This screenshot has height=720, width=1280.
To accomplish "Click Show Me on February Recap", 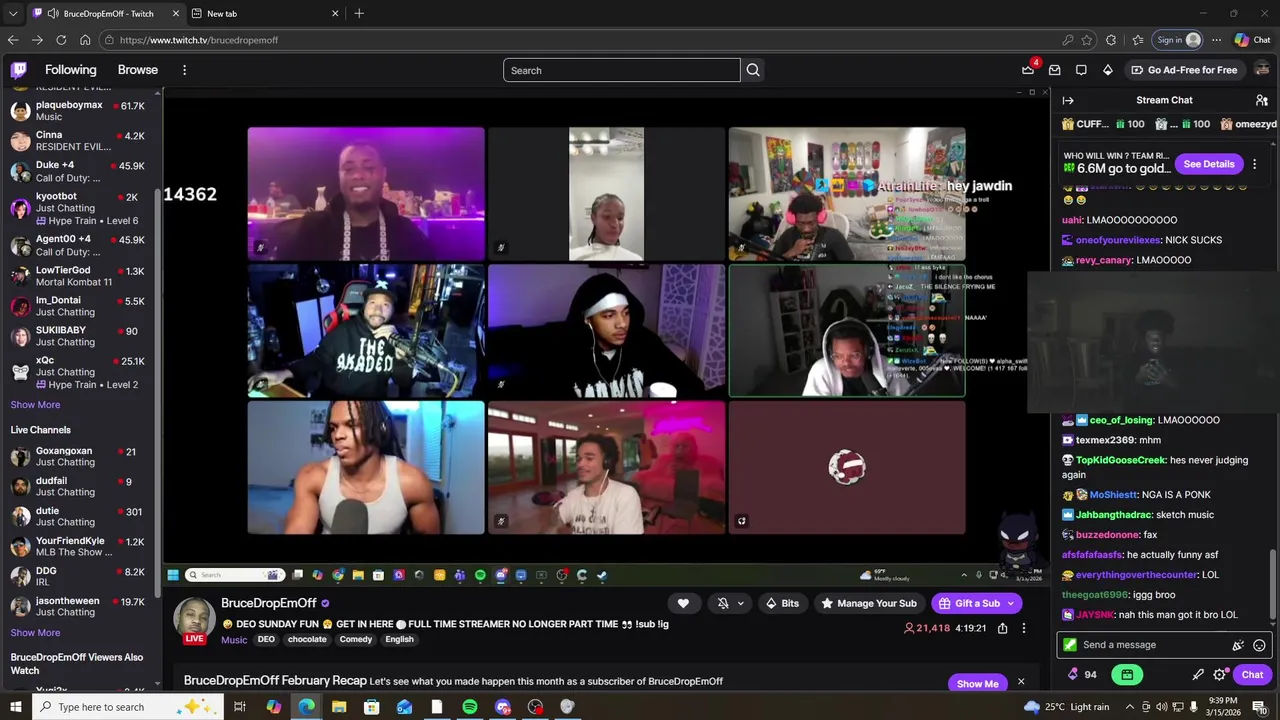I will (x=977, y=684).
